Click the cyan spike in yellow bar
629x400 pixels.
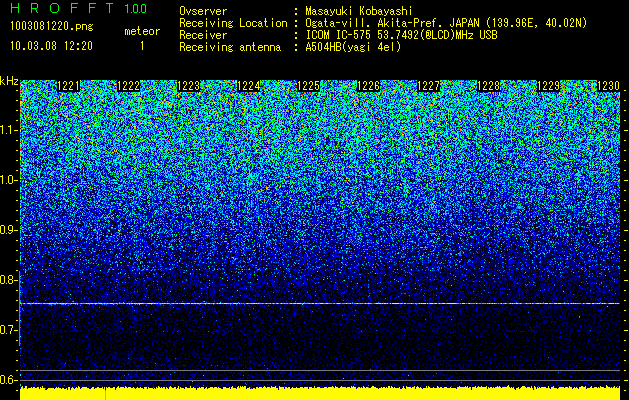pos(106,394)
